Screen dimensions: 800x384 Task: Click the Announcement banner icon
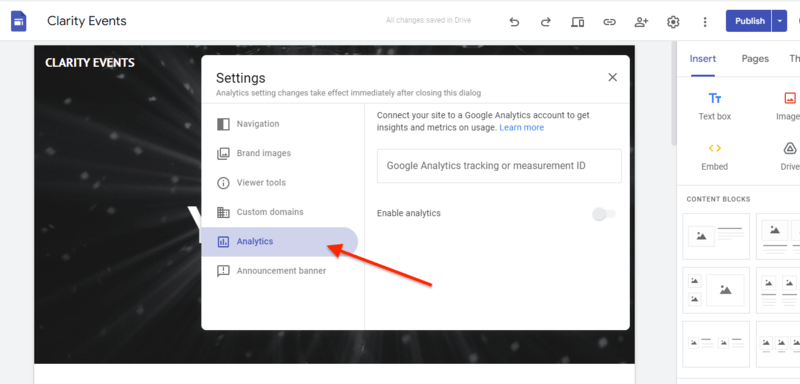click(223, 271)
